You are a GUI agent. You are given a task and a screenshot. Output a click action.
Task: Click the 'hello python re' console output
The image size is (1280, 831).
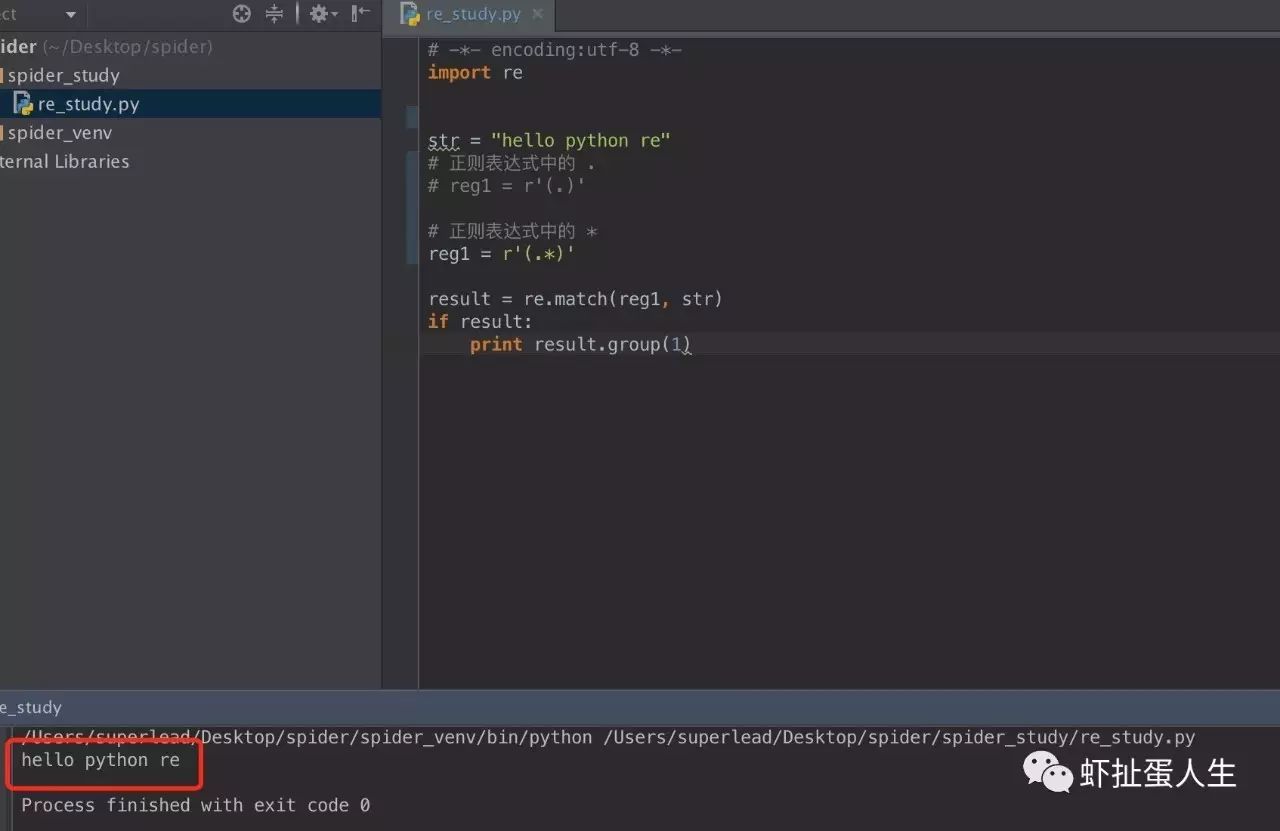click(100, 760)
